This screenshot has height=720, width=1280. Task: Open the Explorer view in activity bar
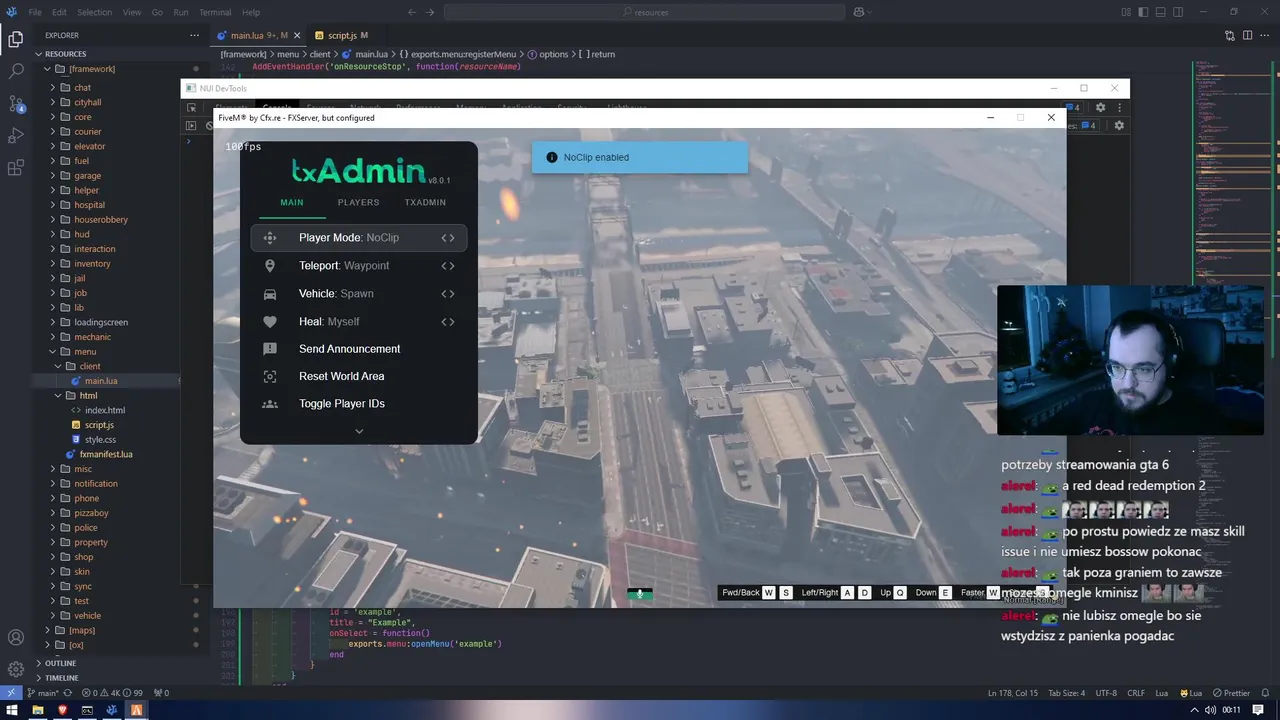(x=16, y=40)
